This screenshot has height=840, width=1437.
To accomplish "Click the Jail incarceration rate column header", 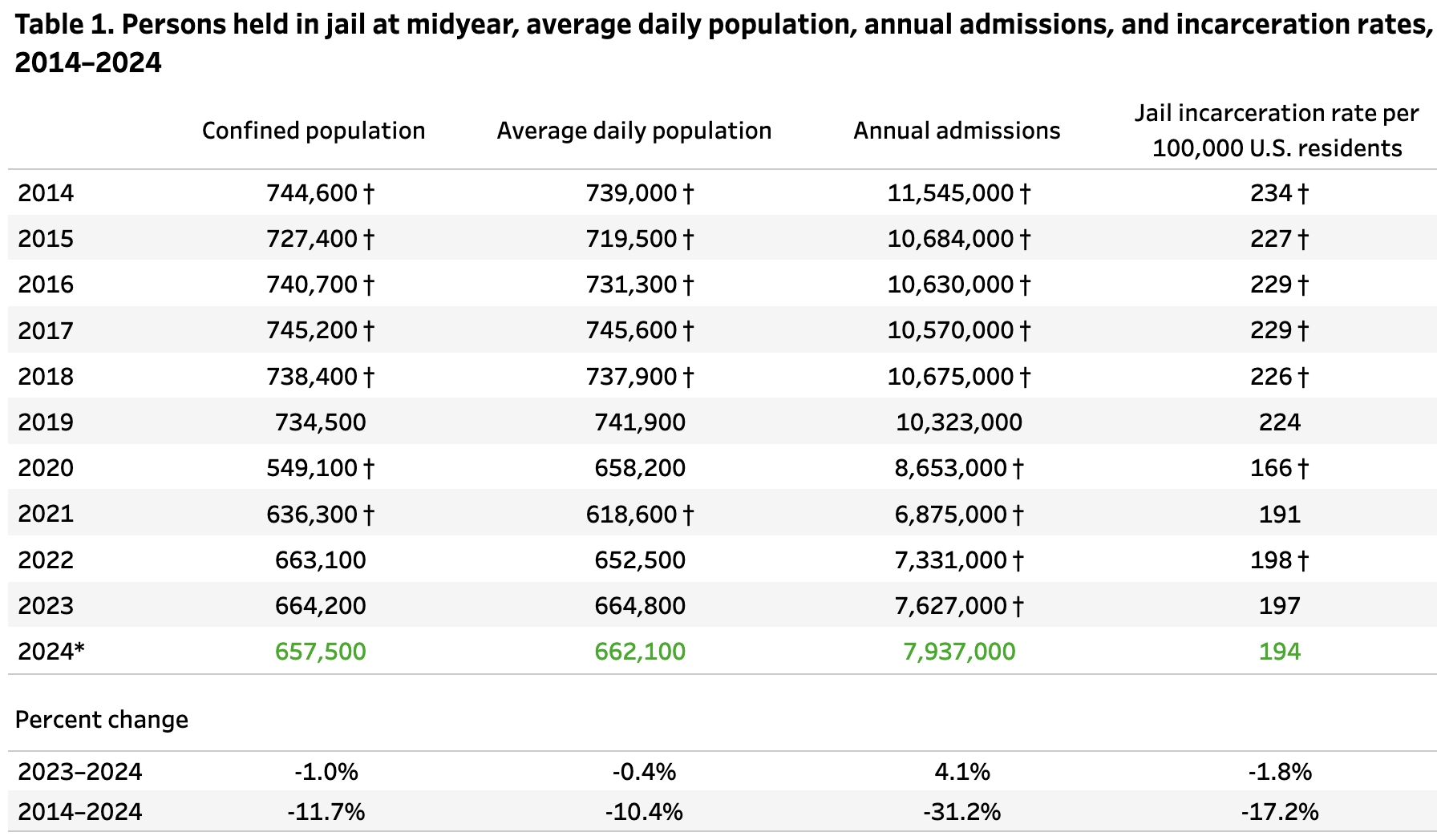I will (1277, 131).
